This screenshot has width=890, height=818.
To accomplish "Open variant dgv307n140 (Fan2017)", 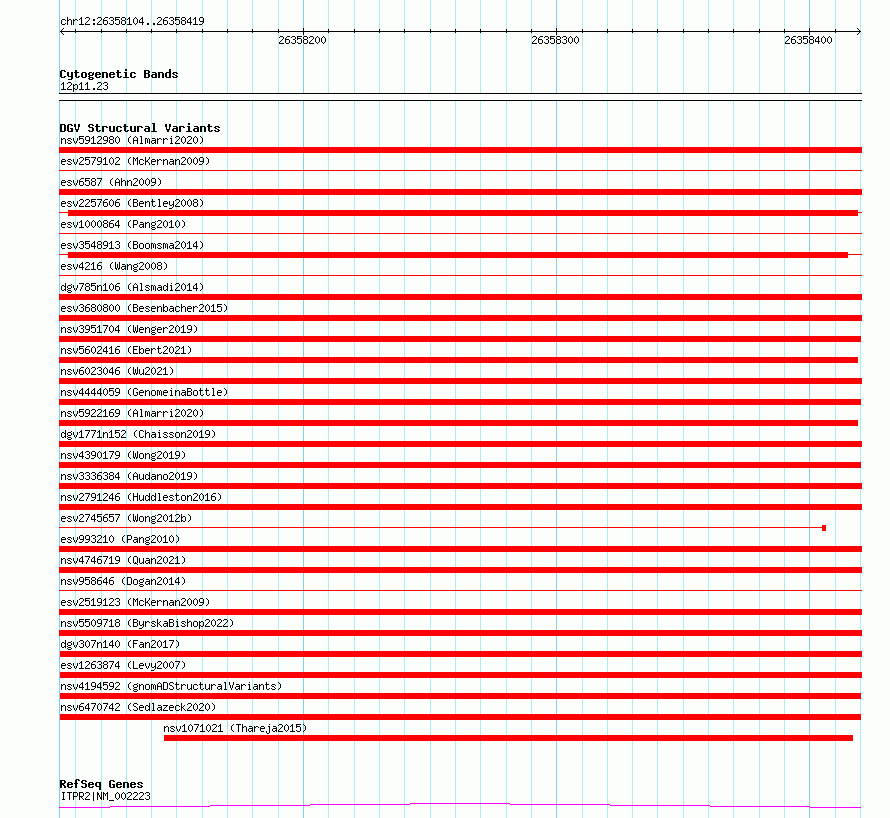I will click(120, 644).
